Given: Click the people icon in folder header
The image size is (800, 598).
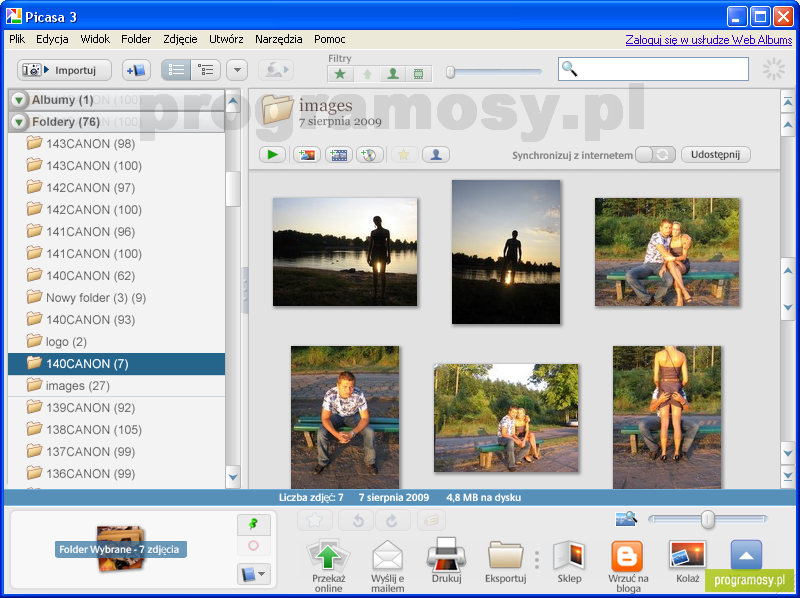Looking at the screenshot, I should tap(436, 155).
